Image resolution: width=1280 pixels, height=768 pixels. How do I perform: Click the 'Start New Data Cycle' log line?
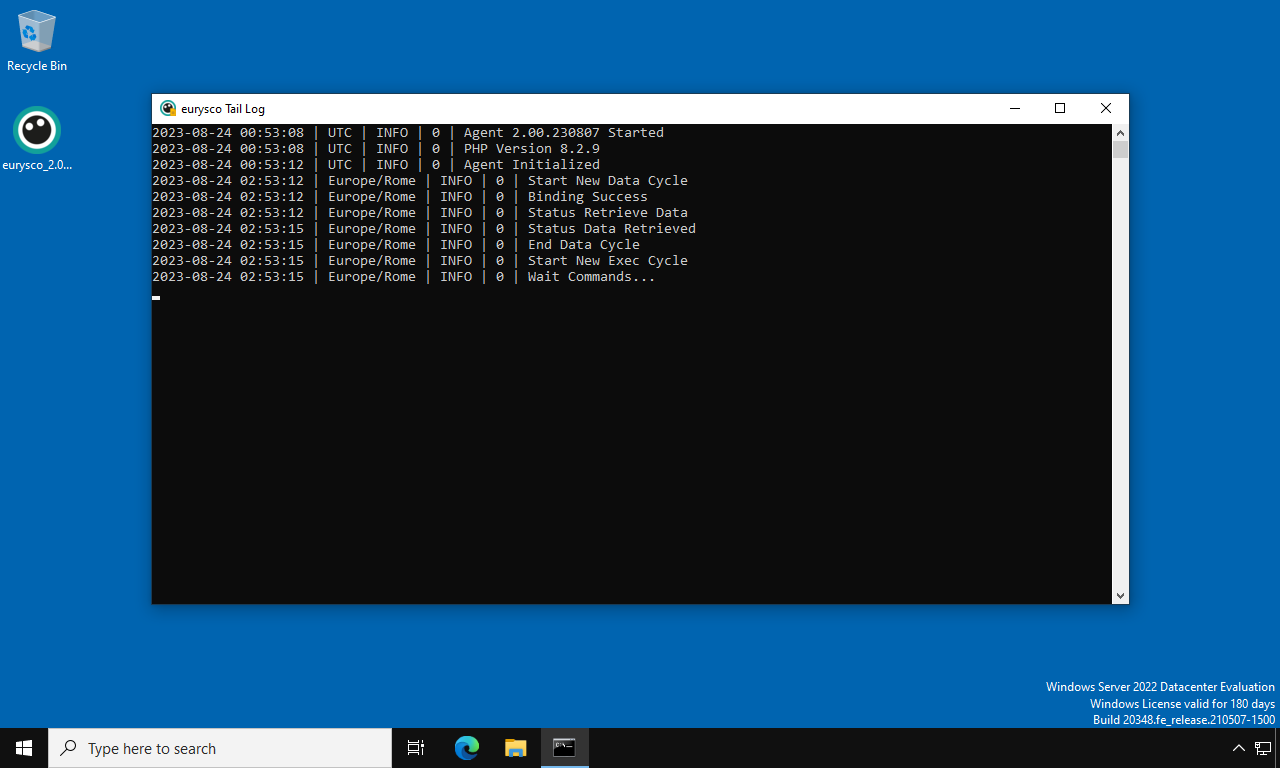coord(420,180)
